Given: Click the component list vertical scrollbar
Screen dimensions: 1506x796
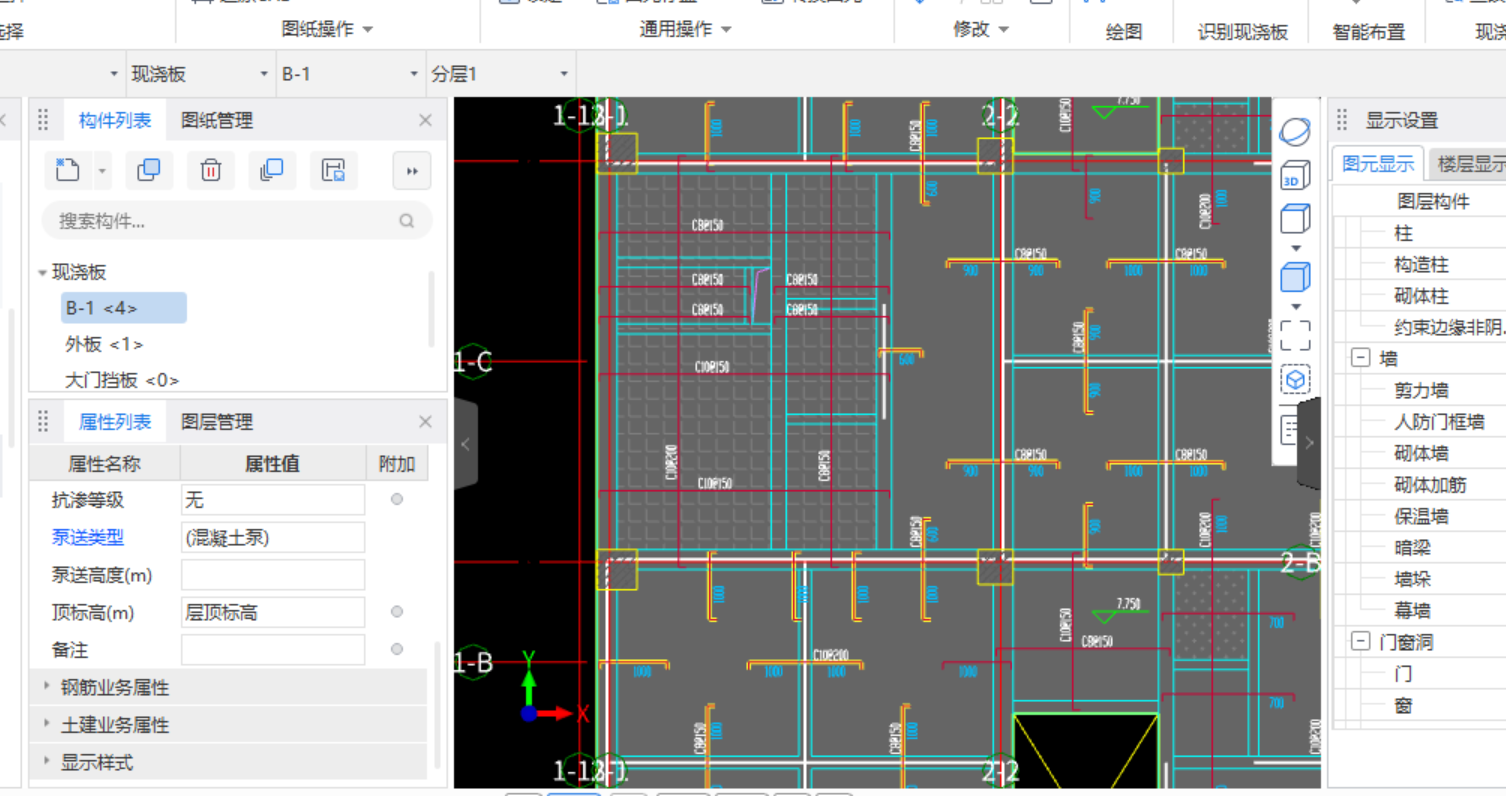Looking at the screenshot, I should 432,308.
